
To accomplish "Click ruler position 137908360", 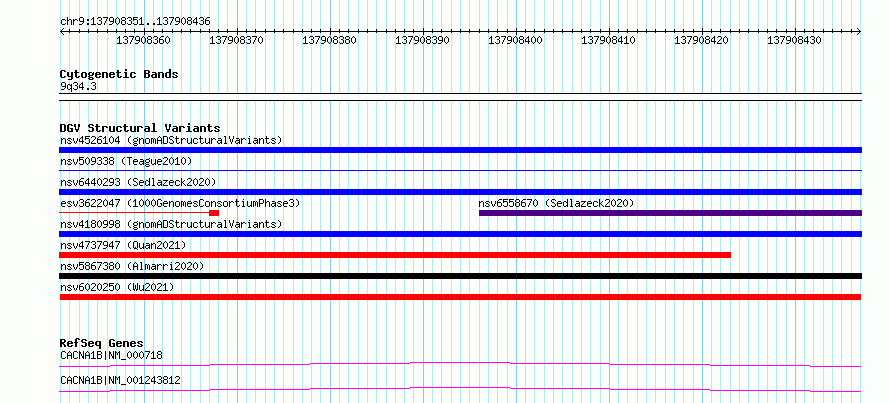I will [x=145, y=41].
